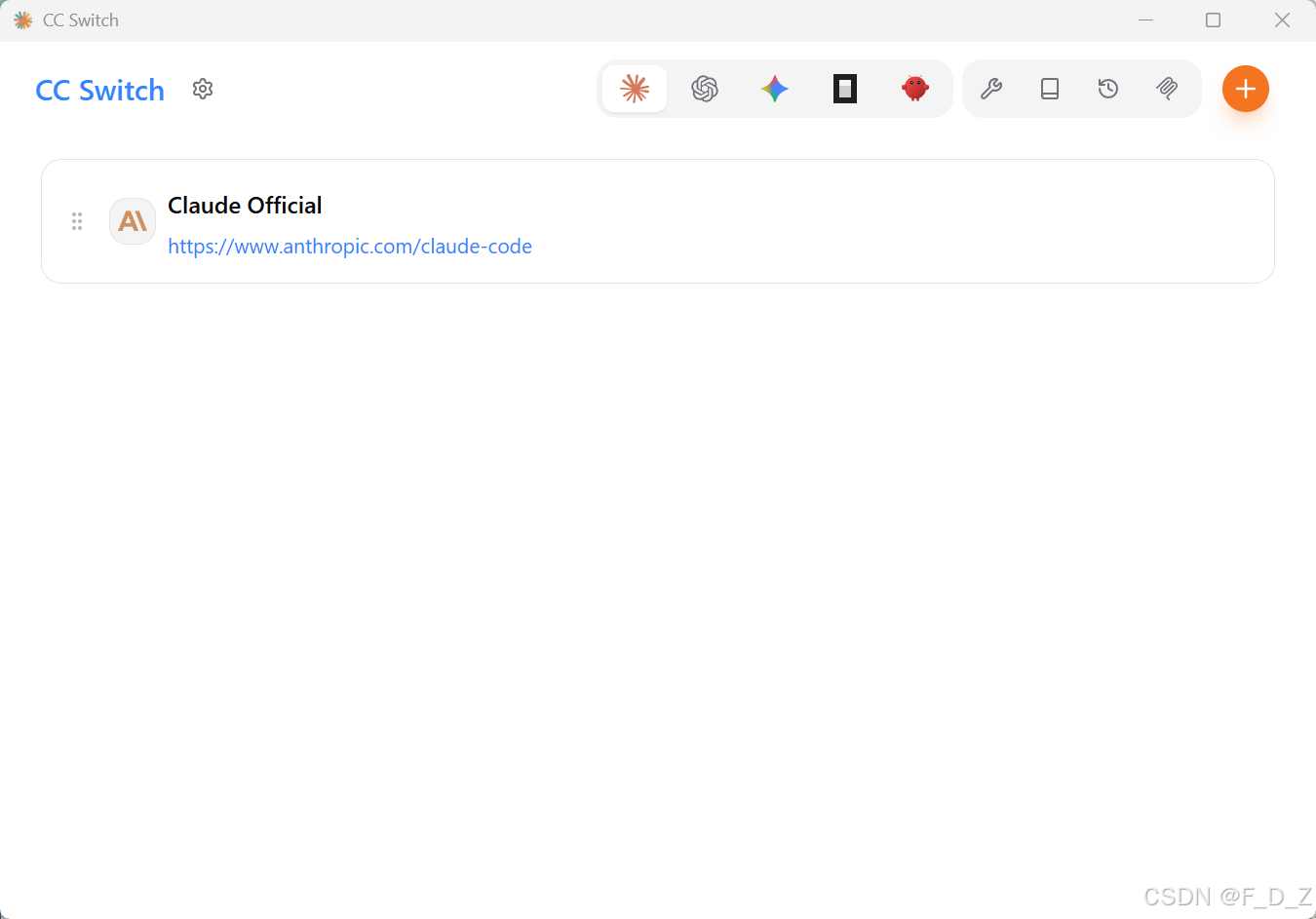
Task: Grab the drag handle on Claude Official card
Action: (x=77, y=221)
